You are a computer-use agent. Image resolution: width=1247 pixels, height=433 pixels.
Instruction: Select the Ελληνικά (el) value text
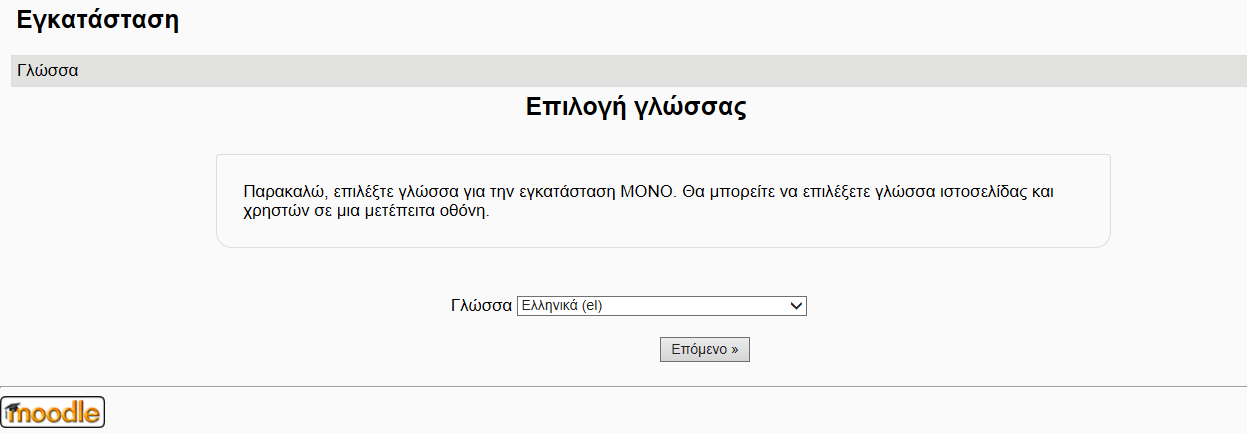[561, 306]
